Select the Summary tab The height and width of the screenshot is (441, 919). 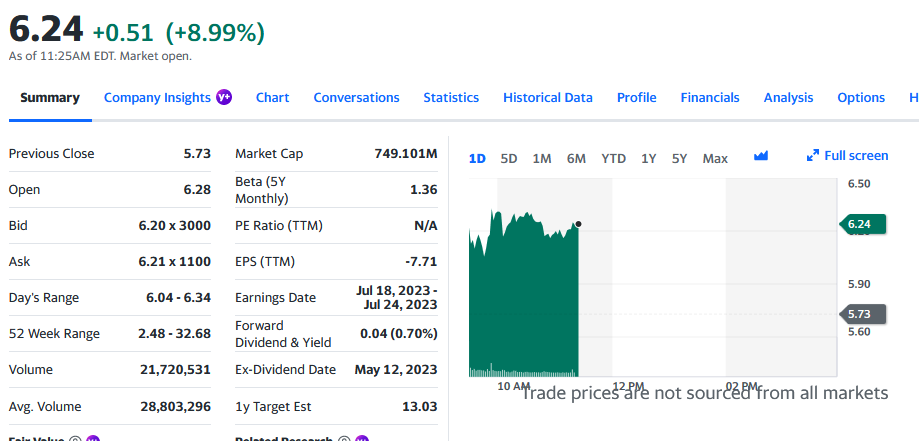pyautogui.click(x=50, y=97)
